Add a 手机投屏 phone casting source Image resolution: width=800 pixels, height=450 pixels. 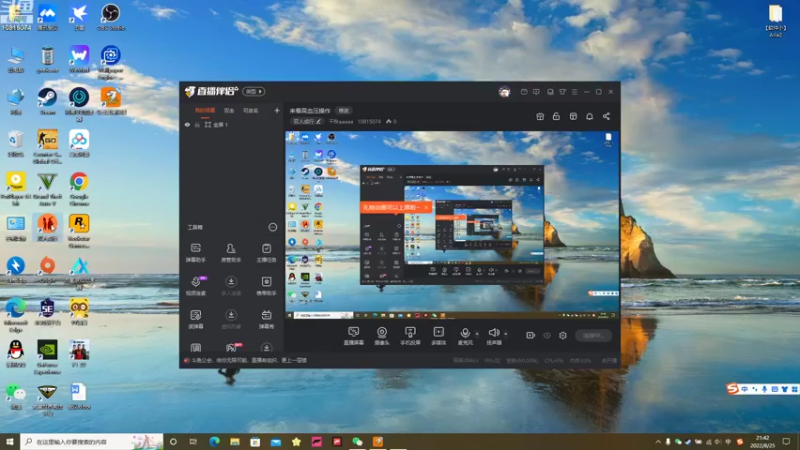[410, 336]
